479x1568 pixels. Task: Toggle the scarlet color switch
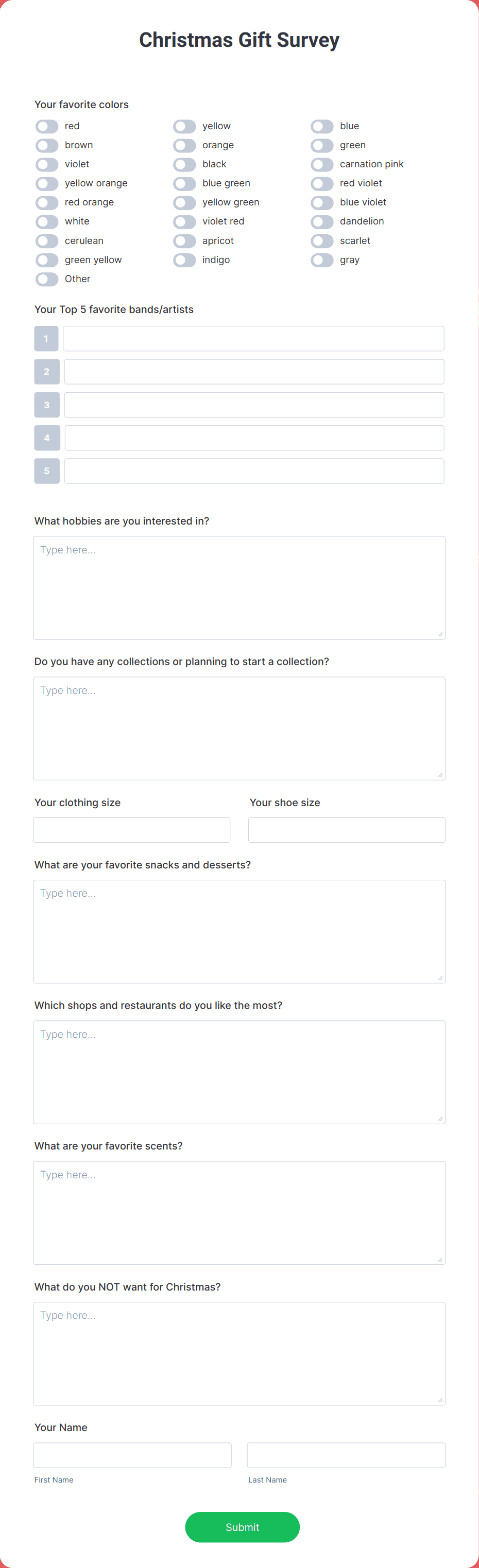pos(322,241)
